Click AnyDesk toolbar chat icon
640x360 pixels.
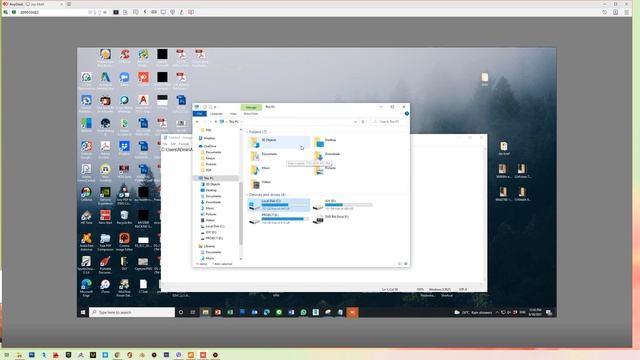point(136,12)
